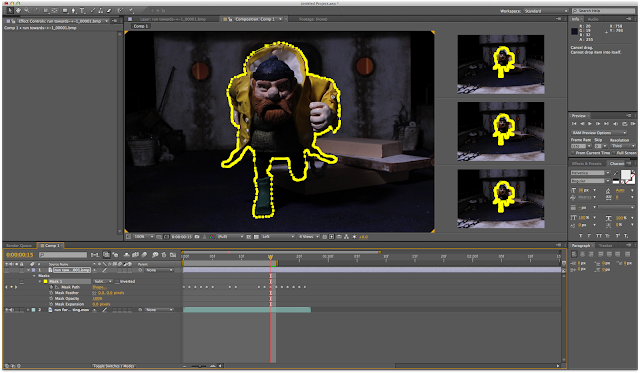Screen dimensions: 640x373
Task: Select the Eraser tool
Action: coord(109,11)
